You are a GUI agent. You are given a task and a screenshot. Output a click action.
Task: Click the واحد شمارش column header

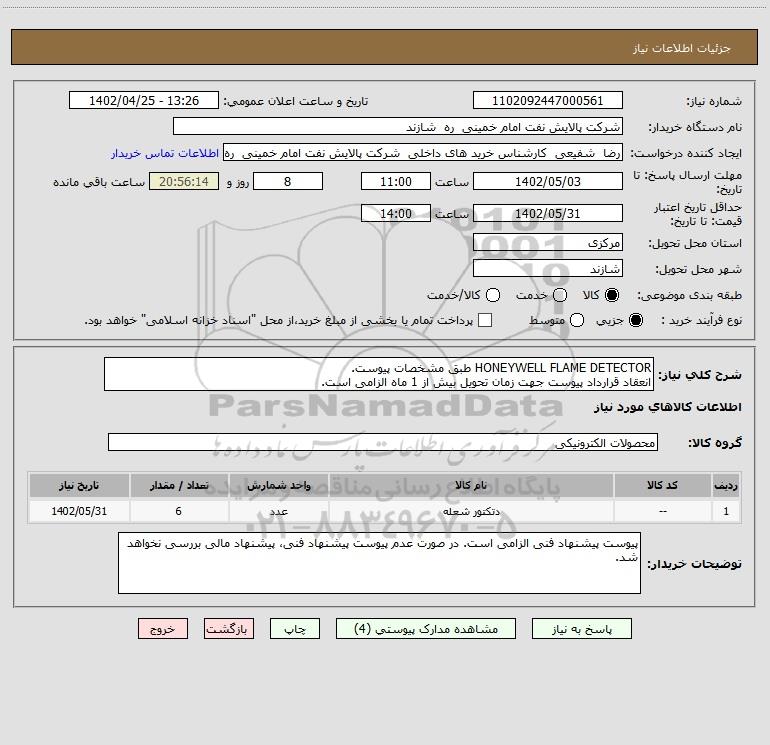tap(278, 485)
